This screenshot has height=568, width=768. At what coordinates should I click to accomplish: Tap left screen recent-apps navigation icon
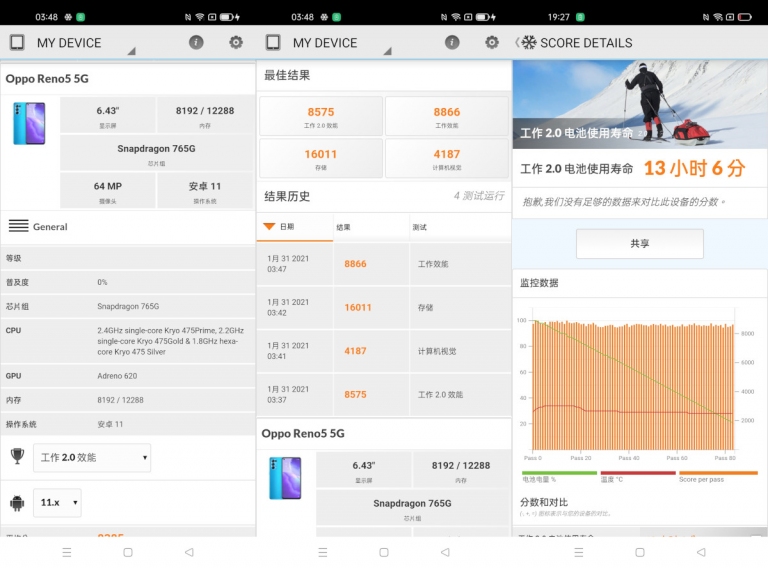(x=67, y=552)
